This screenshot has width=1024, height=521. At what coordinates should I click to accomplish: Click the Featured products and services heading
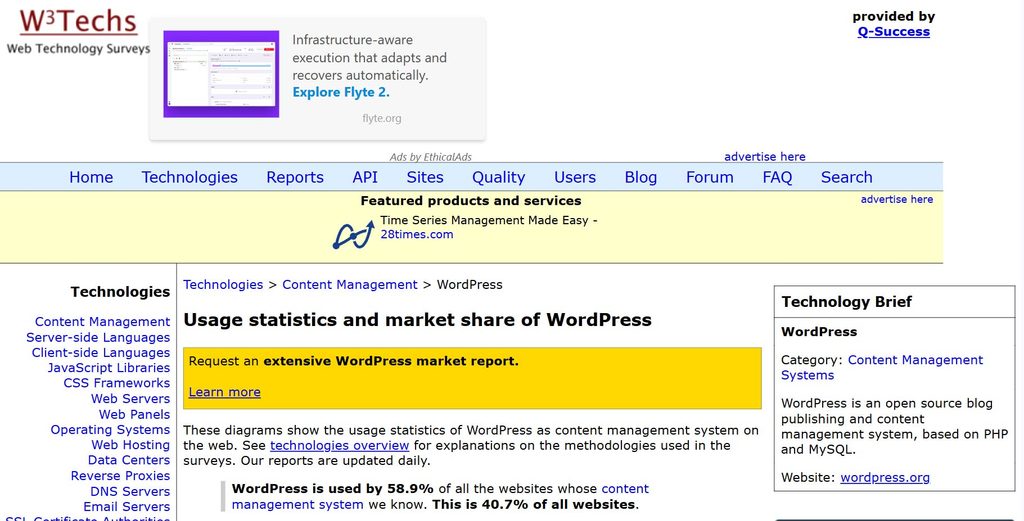(471, 201)
